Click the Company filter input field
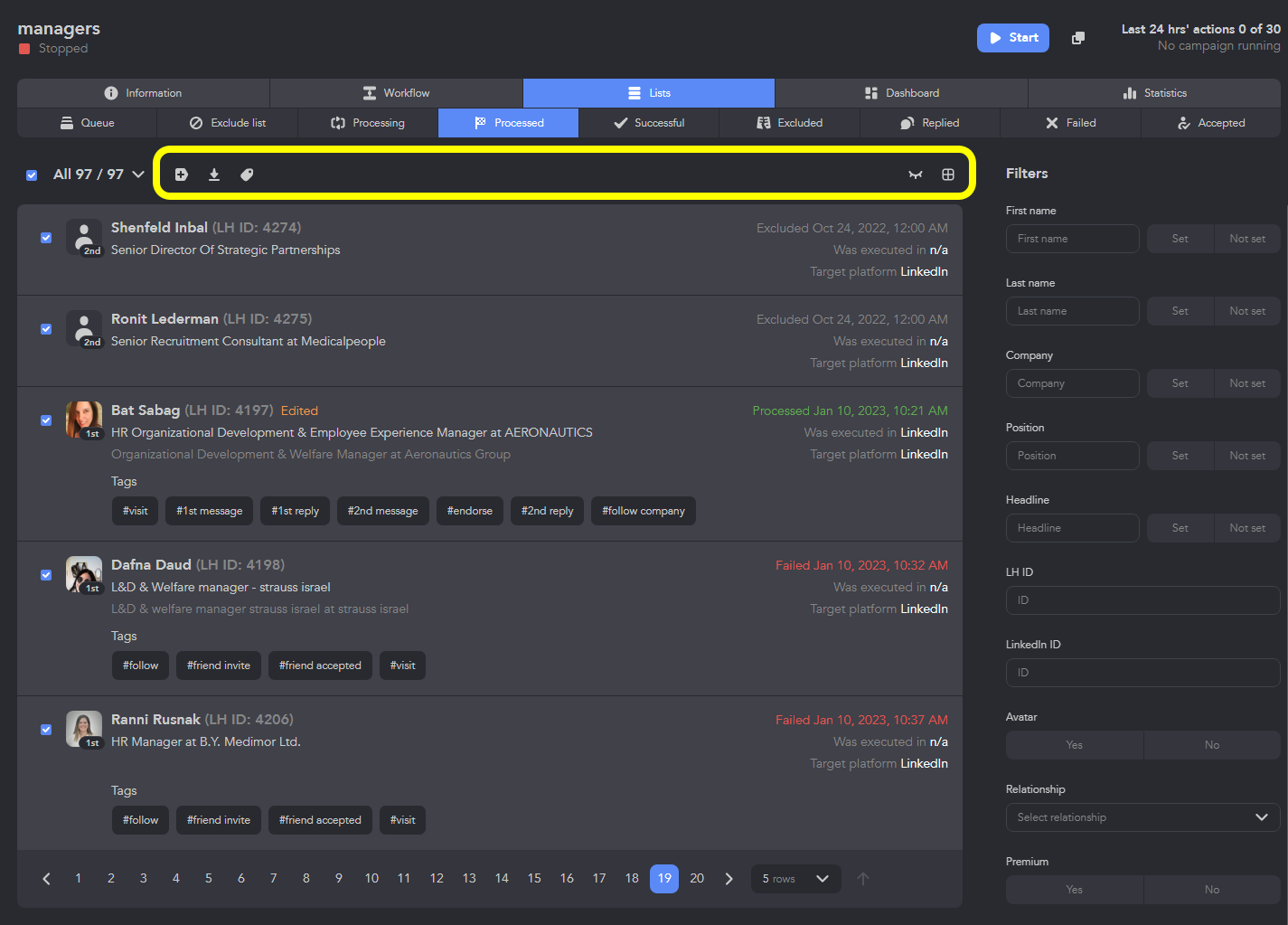This screenshot has height=925, width=1288. [x=1072, y=383]
